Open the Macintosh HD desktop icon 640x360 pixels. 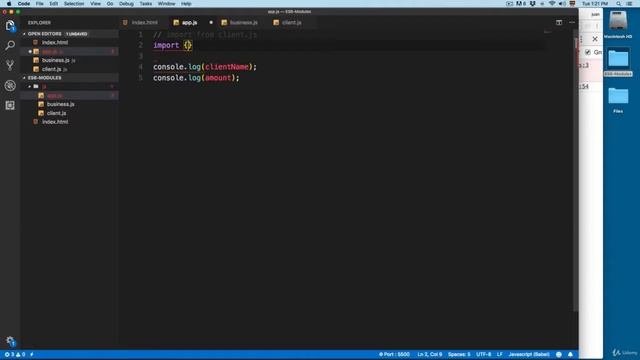click(x=618, y=24)
